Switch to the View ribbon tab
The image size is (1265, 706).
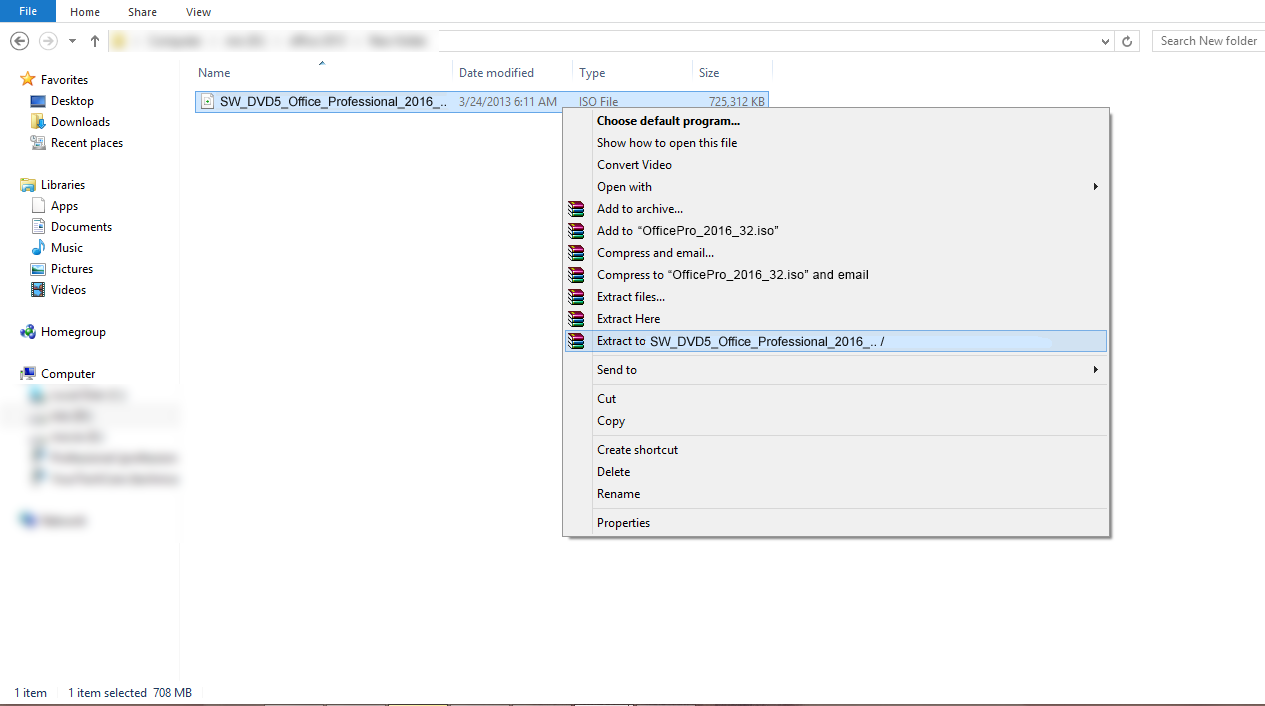198,12
